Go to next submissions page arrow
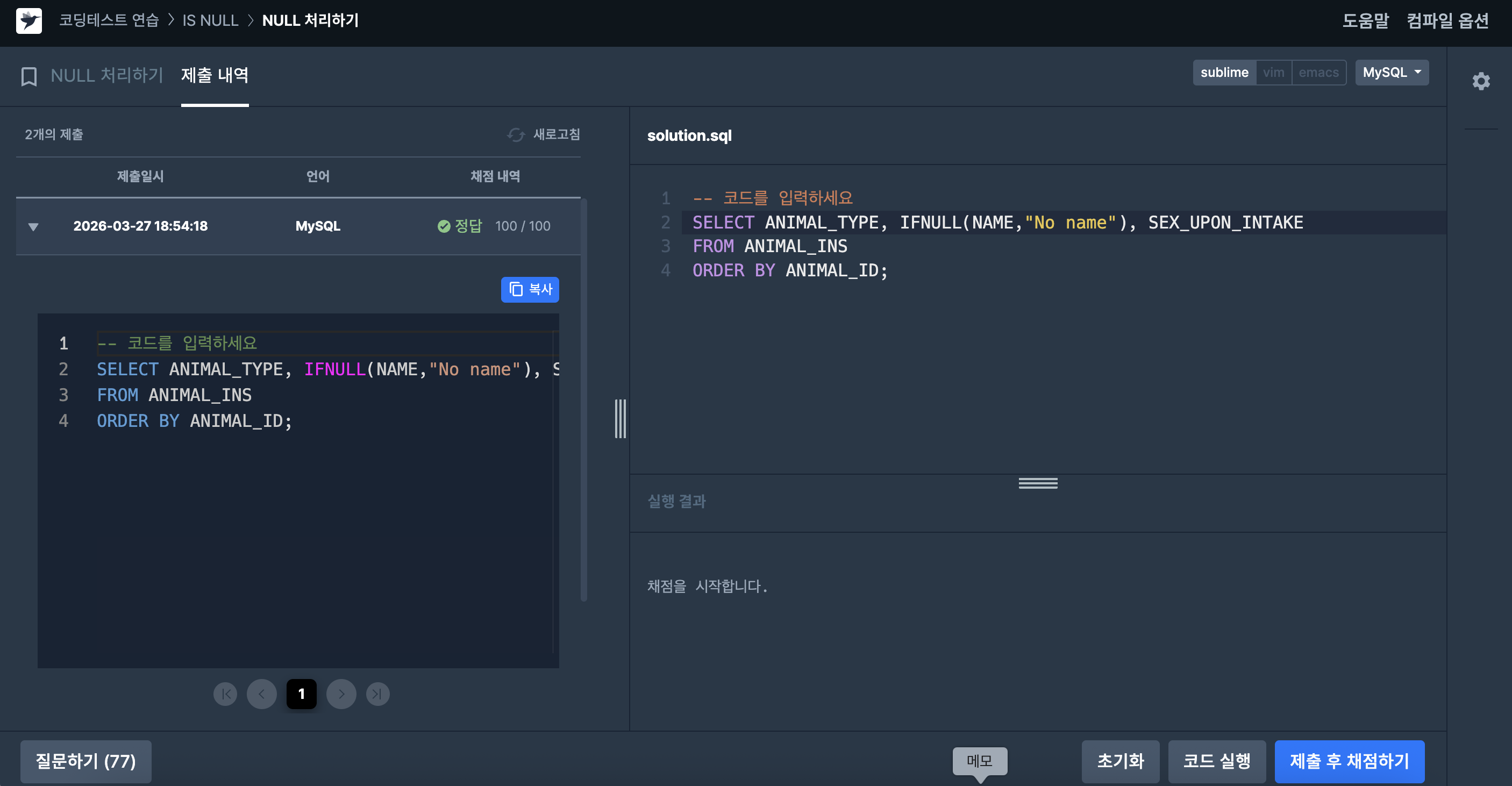The width and height of the screenshot is (1512, 786). point(341,694)
